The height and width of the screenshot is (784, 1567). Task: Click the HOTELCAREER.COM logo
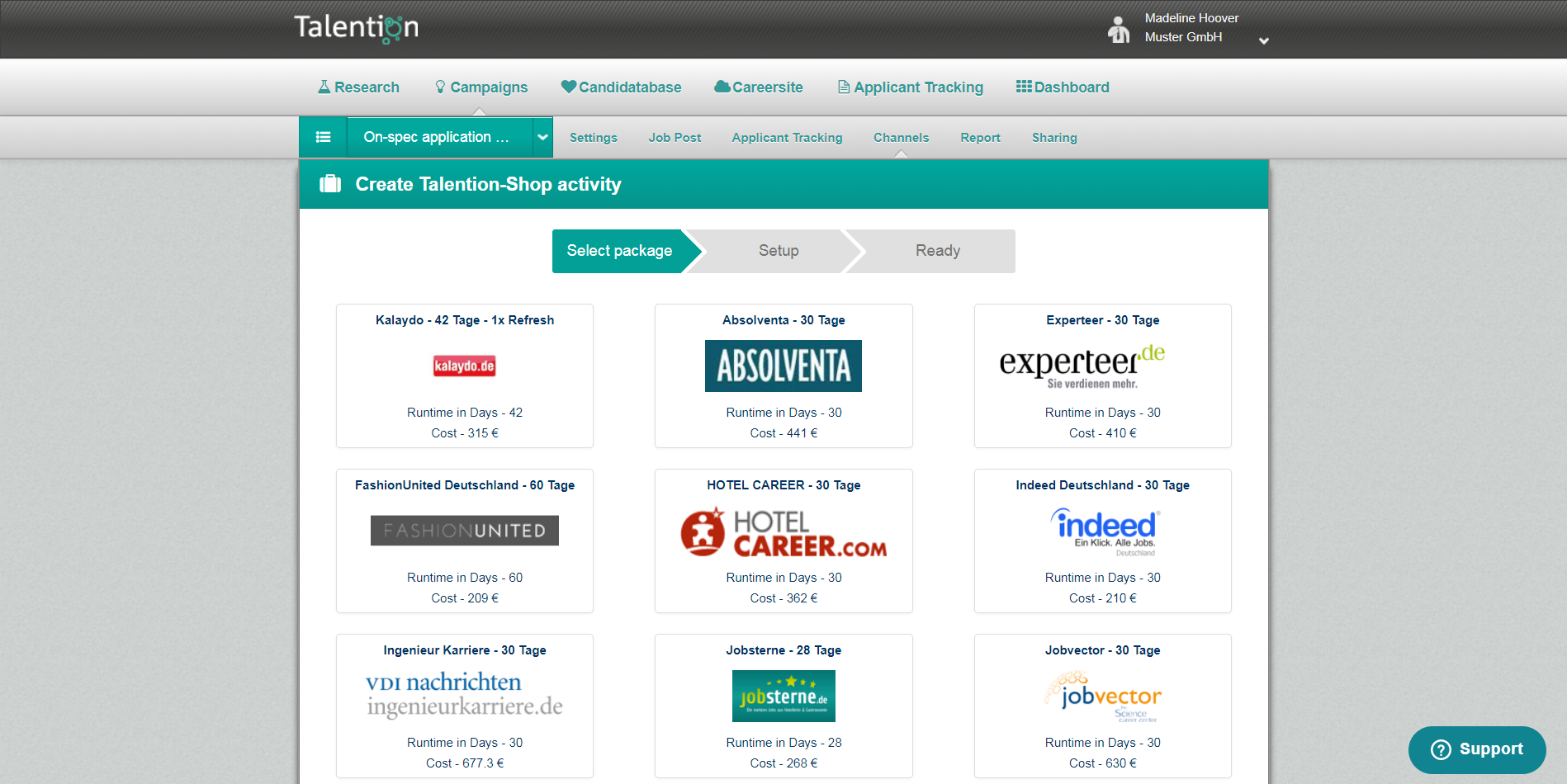(x=783, y=532)
